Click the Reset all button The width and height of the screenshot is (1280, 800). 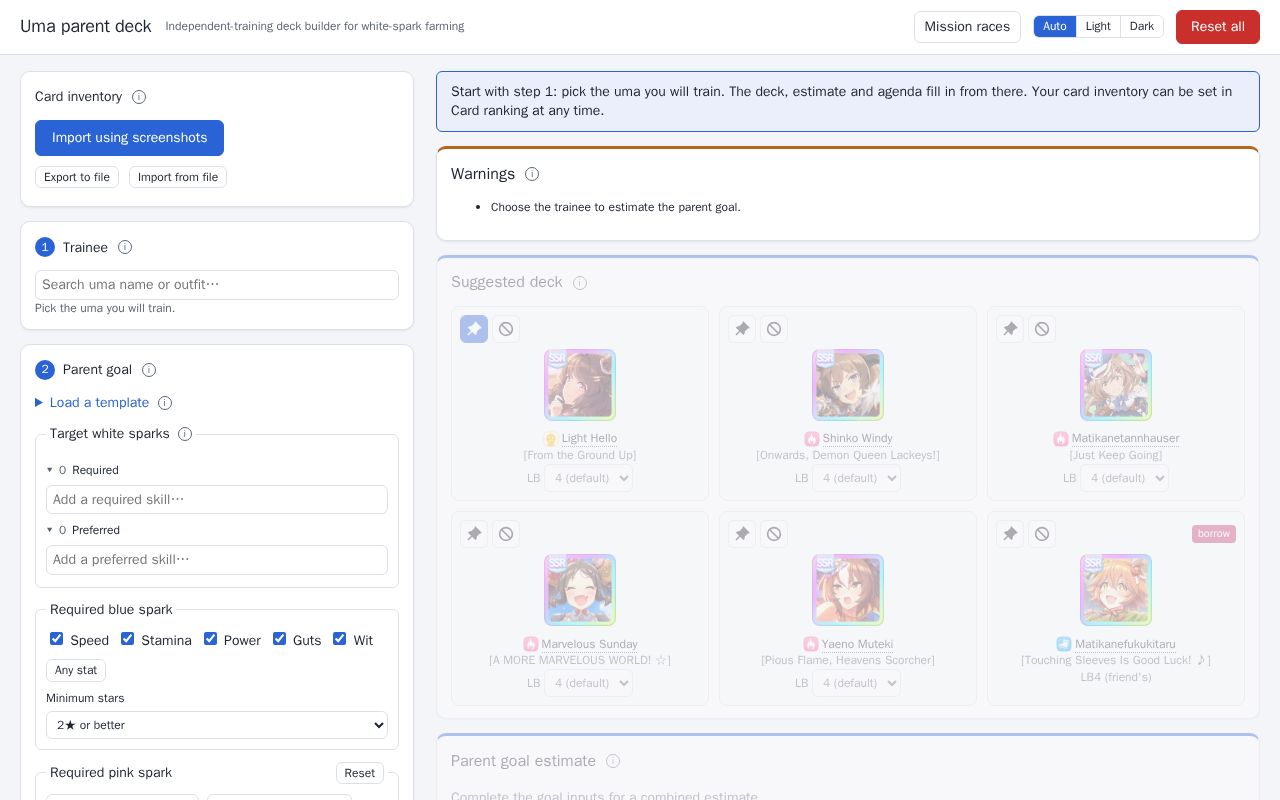point(1218,27)
